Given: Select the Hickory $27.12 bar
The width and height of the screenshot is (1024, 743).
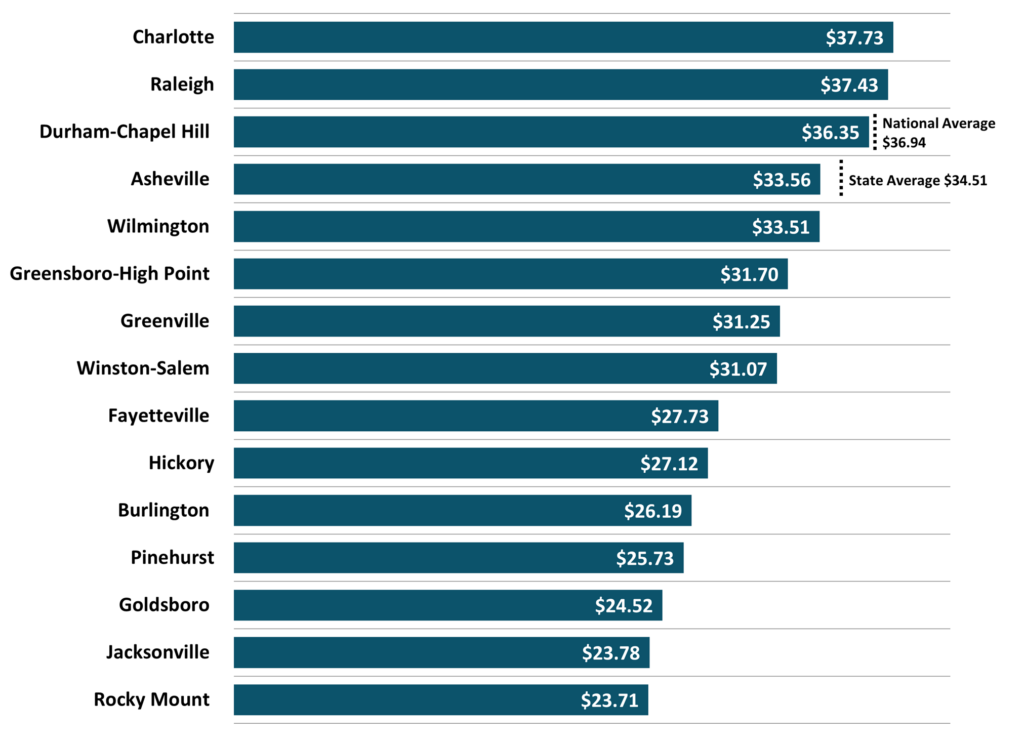Looking at the screenshot, I should [470, 463].
